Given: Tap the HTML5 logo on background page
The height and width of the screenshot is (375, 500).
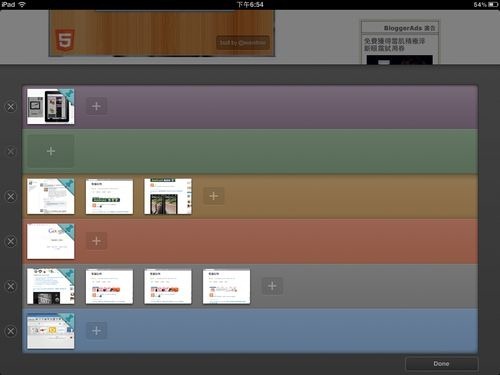Looking at the screenshot, I should coord(65,40).
